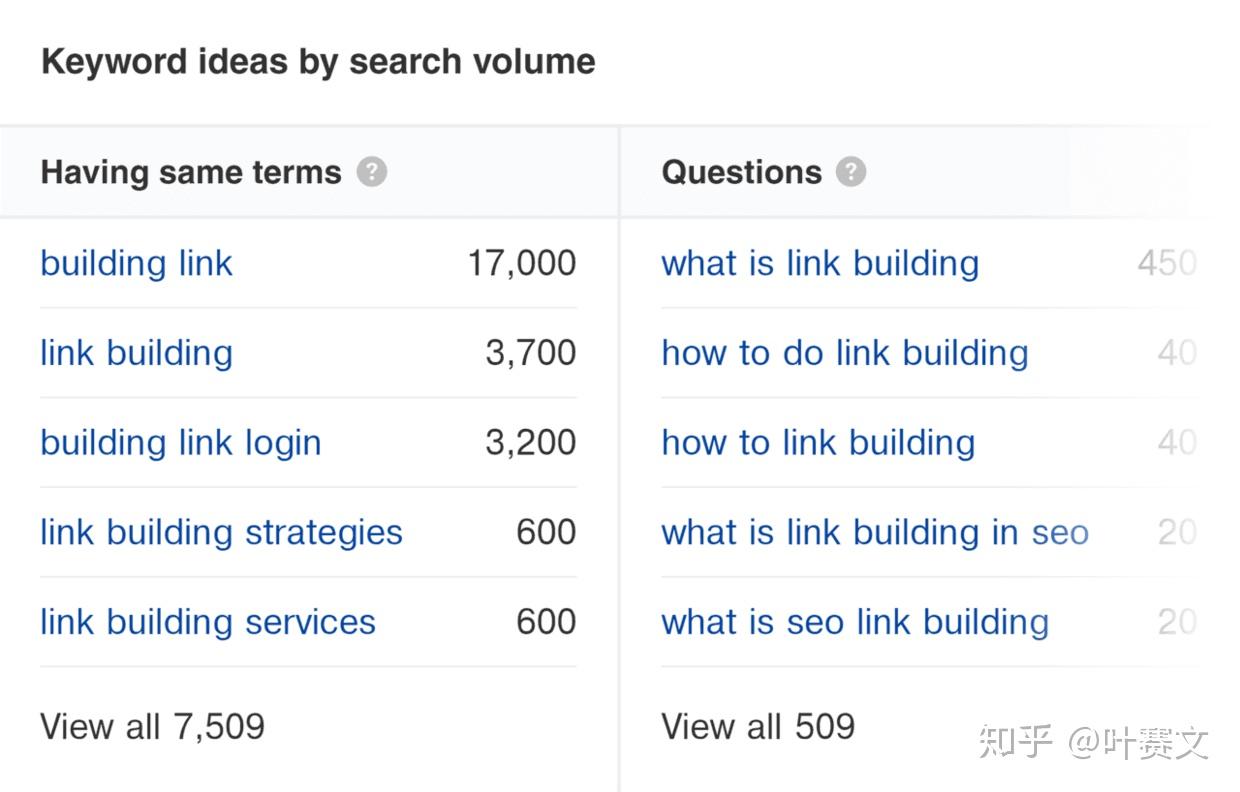Click help icon beside Questions heading
This screenshot has width=1240, height=792.
coord(851,172)
